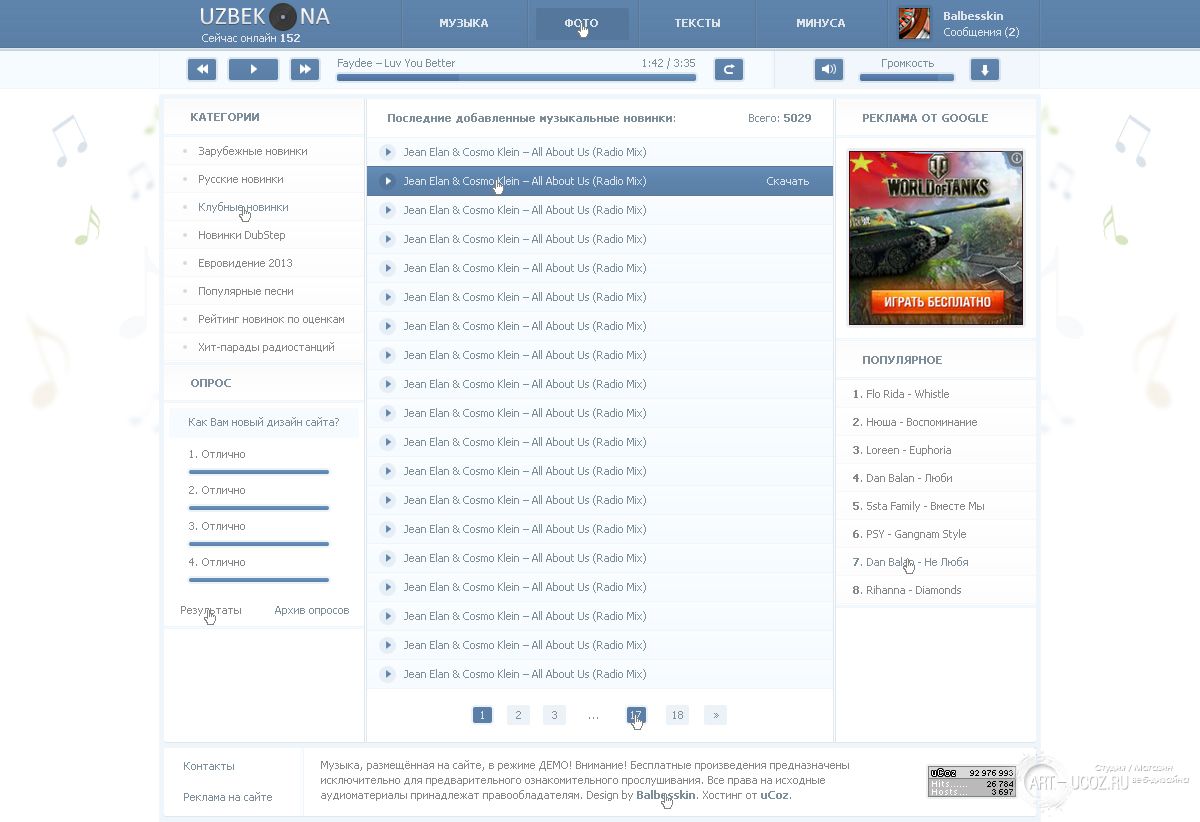Screen dimensions: 1200x822
Task: Click the 1:42 / 3:35 time display
Action: [668, 63]
